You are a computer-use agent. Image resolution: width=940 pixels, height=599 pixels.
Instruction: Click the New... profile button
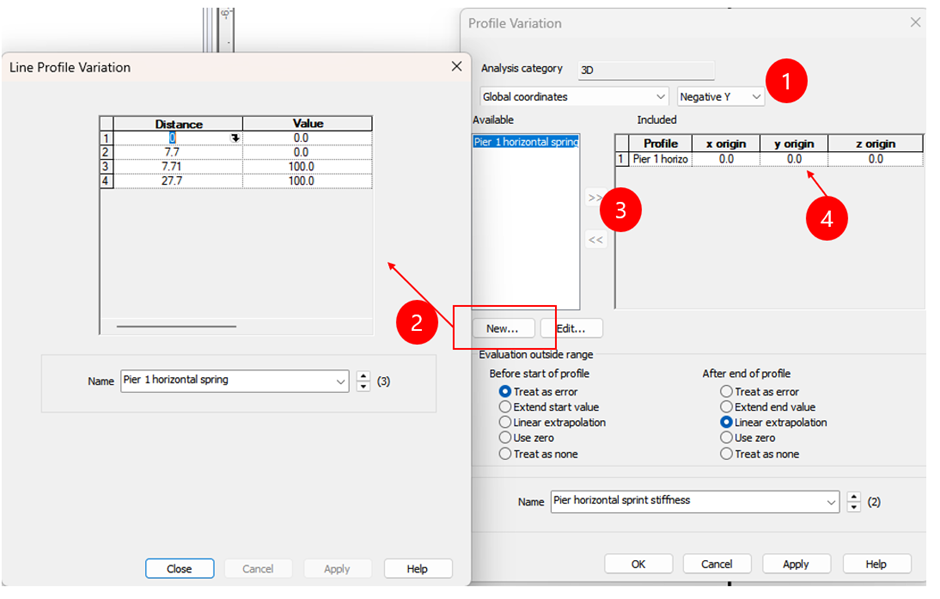coord(502,328)
